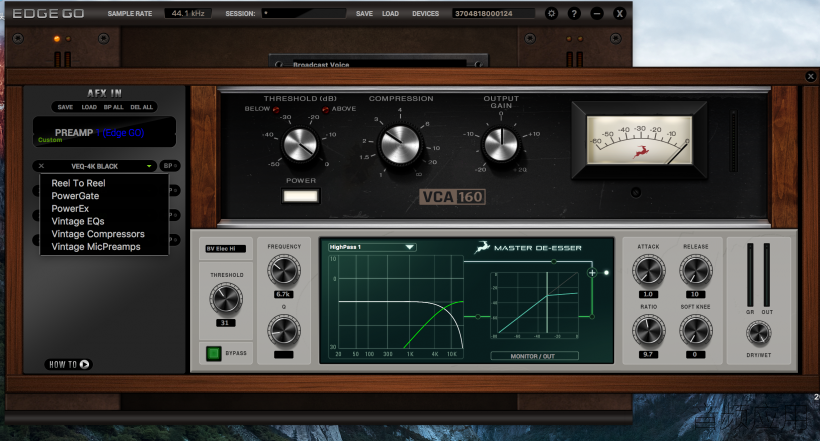Click the RATIO knob
Screen dimensions: 820x441
pos(648,331)
